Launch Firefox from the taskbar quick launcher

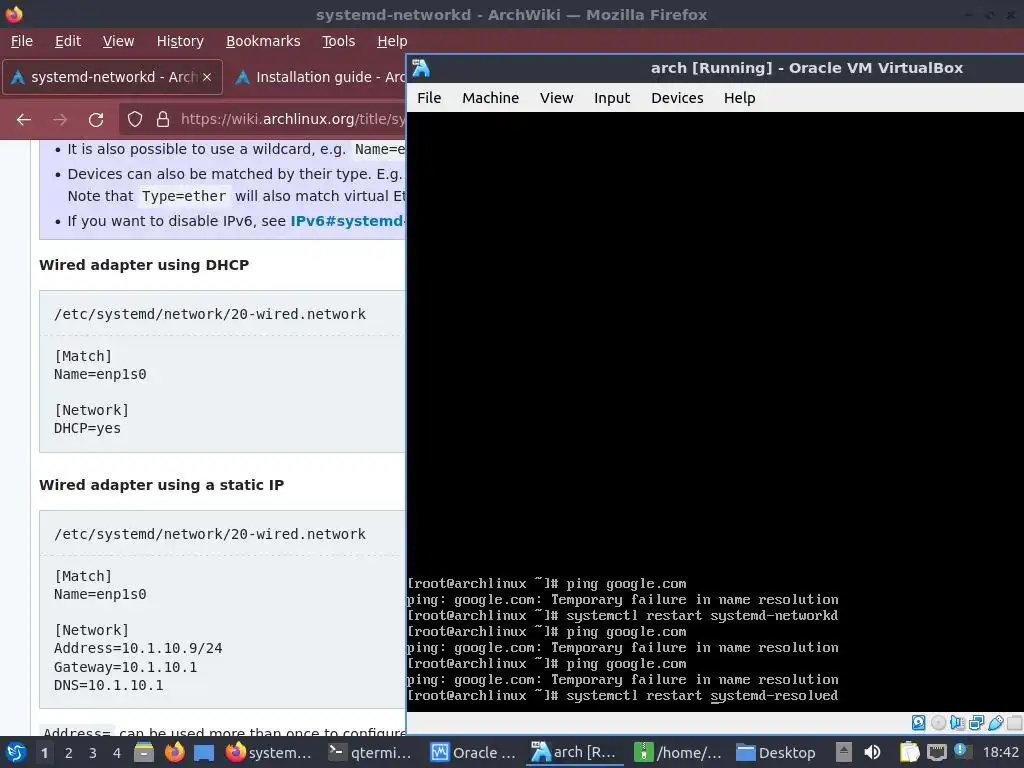pyautogui.click(x=174, y=752)
